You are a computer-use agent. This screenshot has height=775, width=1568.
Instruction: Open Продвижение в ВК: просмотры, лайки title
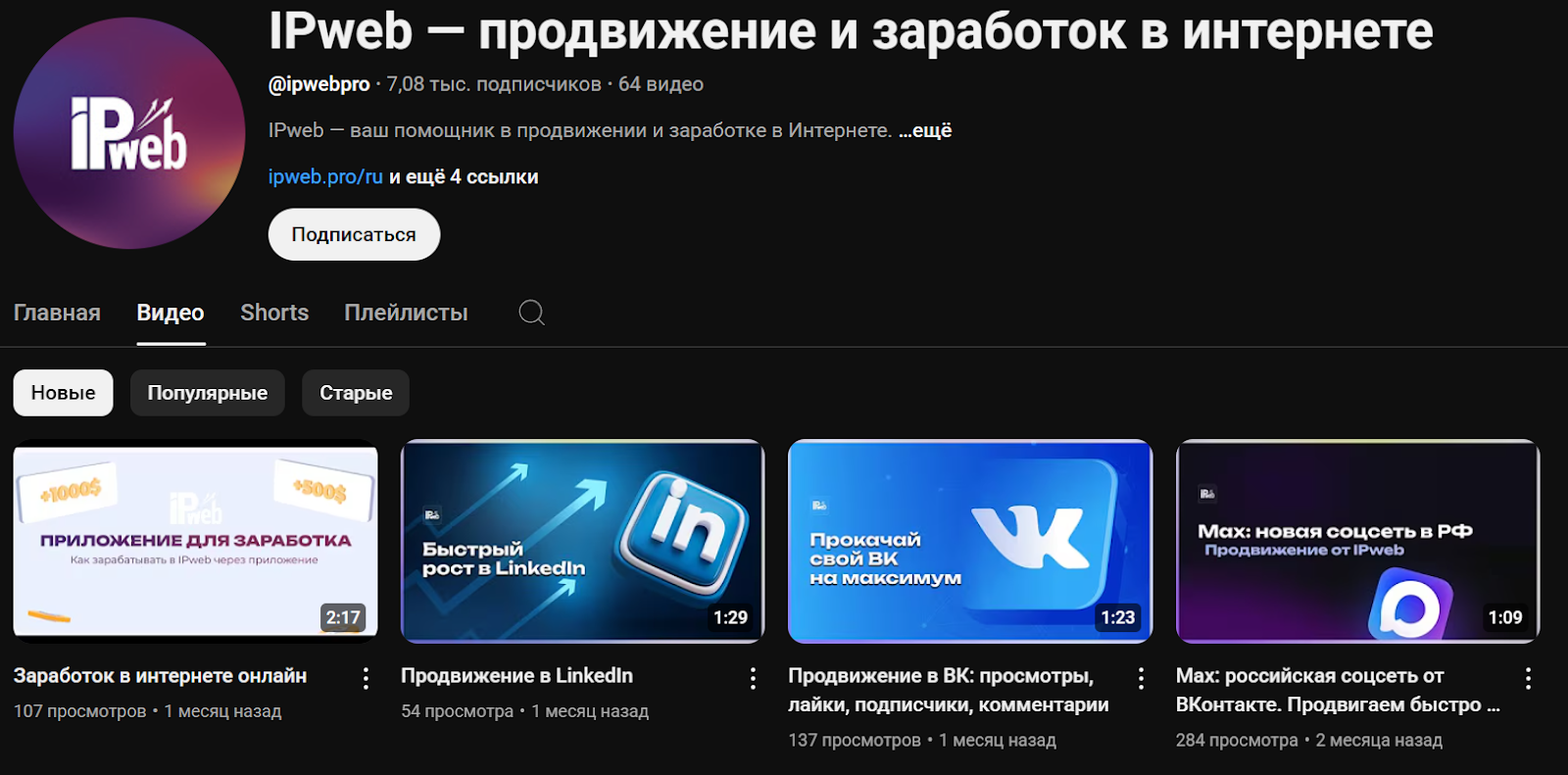click(949, 690)
